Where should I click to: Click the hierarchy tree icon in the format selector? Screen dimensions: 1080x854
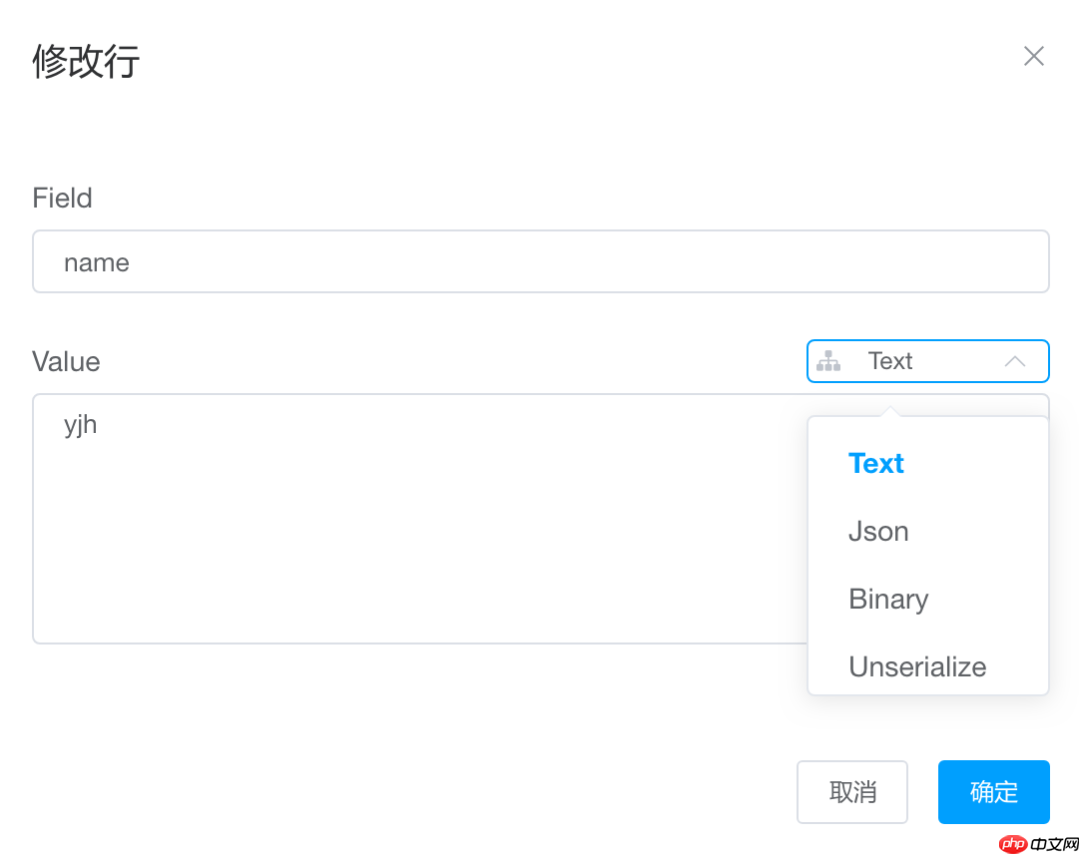(828, 361)
